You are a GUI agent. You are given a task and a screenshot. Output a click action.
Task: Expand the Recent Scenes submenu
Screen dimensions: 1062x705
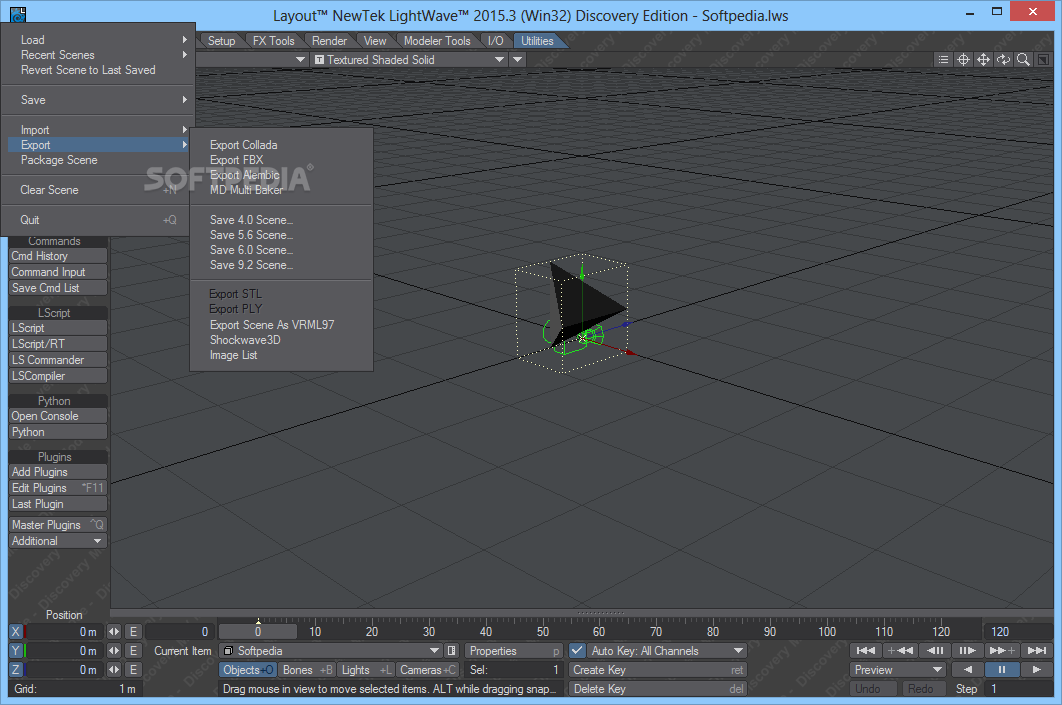click(98, 55)
